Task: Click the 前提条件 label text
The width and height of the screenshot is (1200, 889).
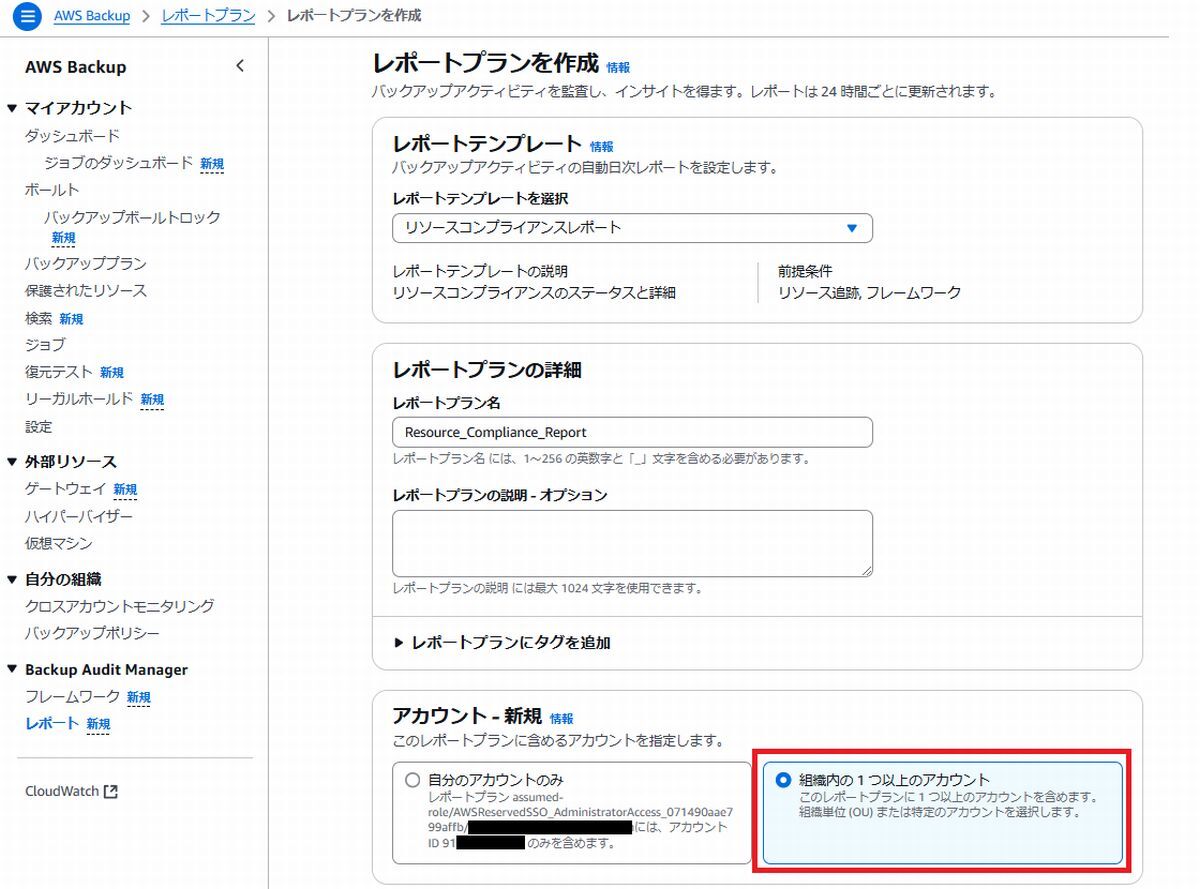Action: tap(805, 271)
